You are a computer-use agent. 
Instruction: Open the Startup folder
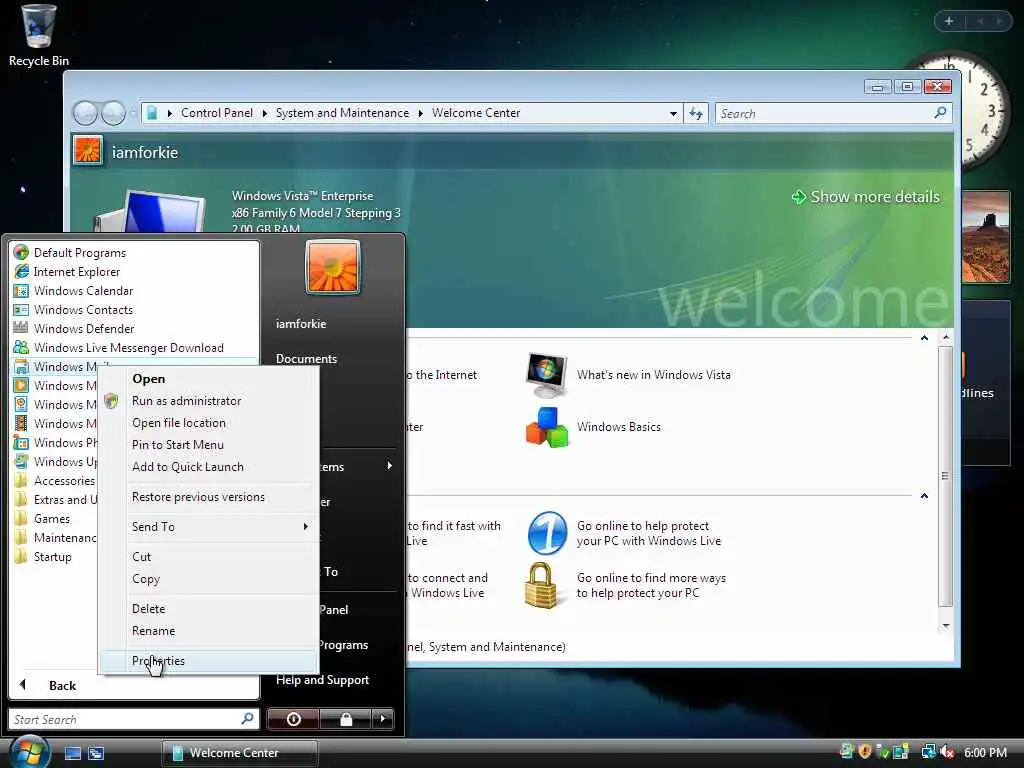(x=52, y=556)
